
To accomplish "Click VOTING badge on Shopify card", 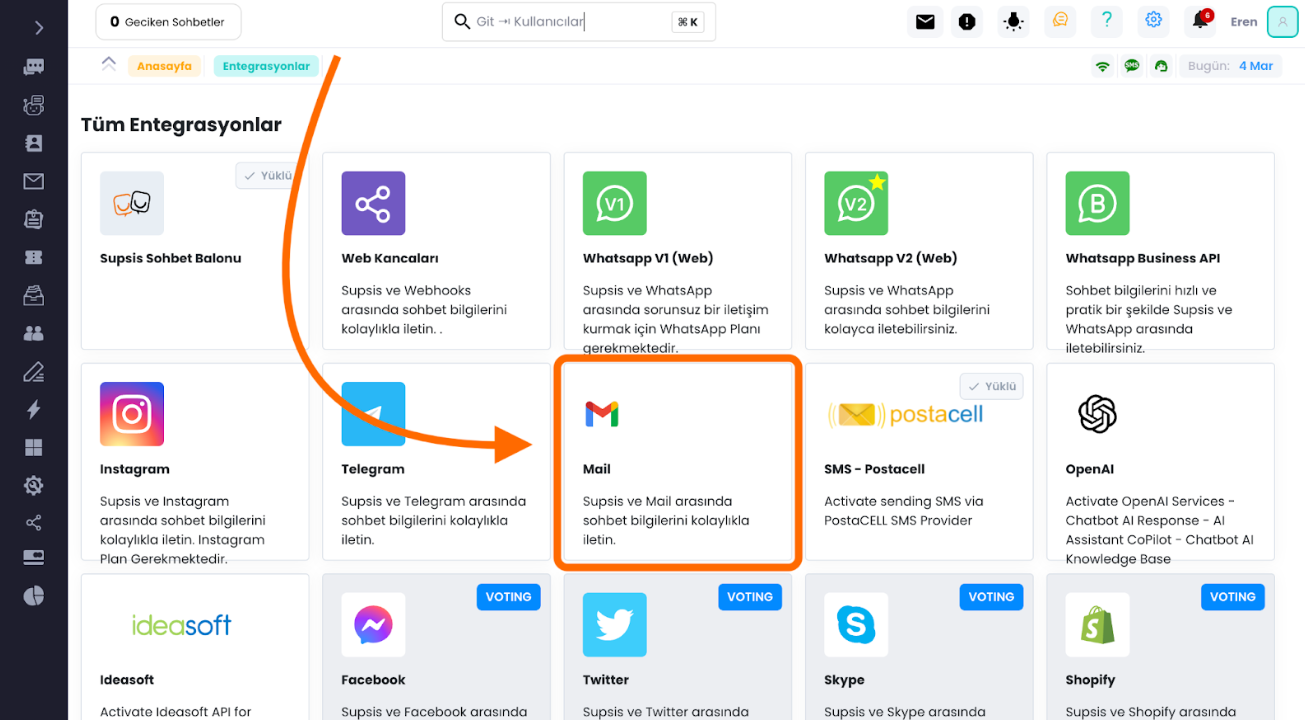I will (1232, 597).
